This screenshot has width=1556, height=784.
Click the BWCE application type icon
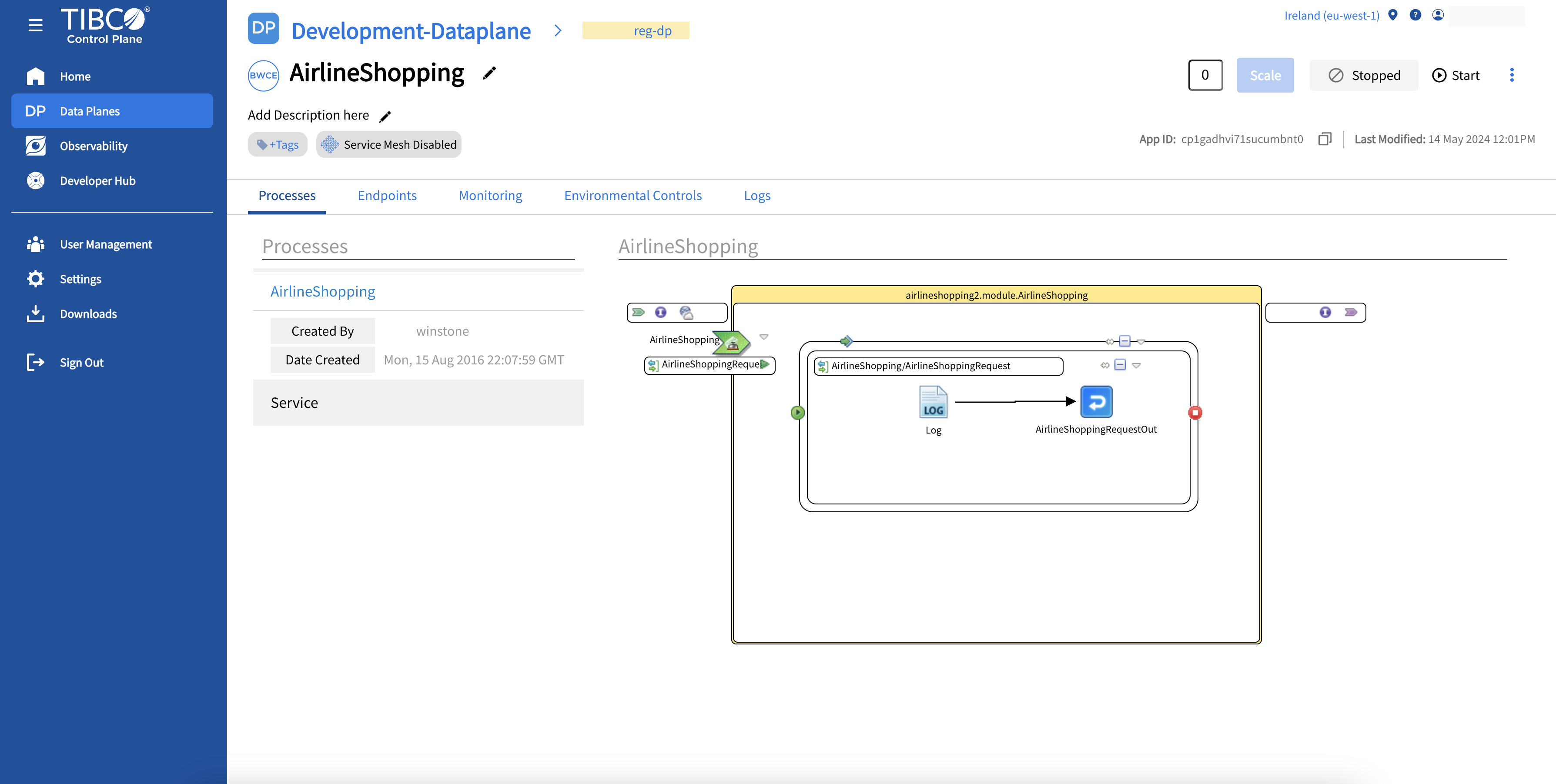click(x=263, y=76)
